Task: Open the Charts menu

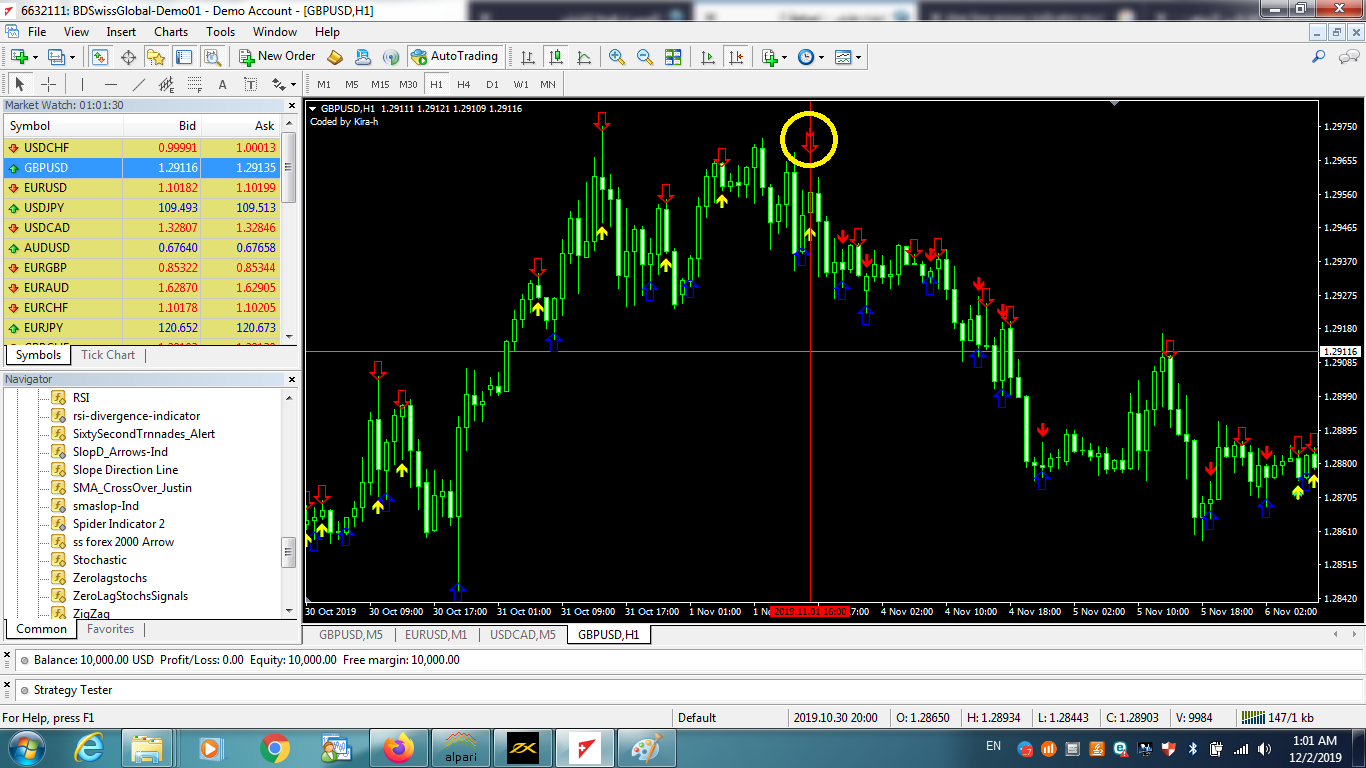Action: 171,32
